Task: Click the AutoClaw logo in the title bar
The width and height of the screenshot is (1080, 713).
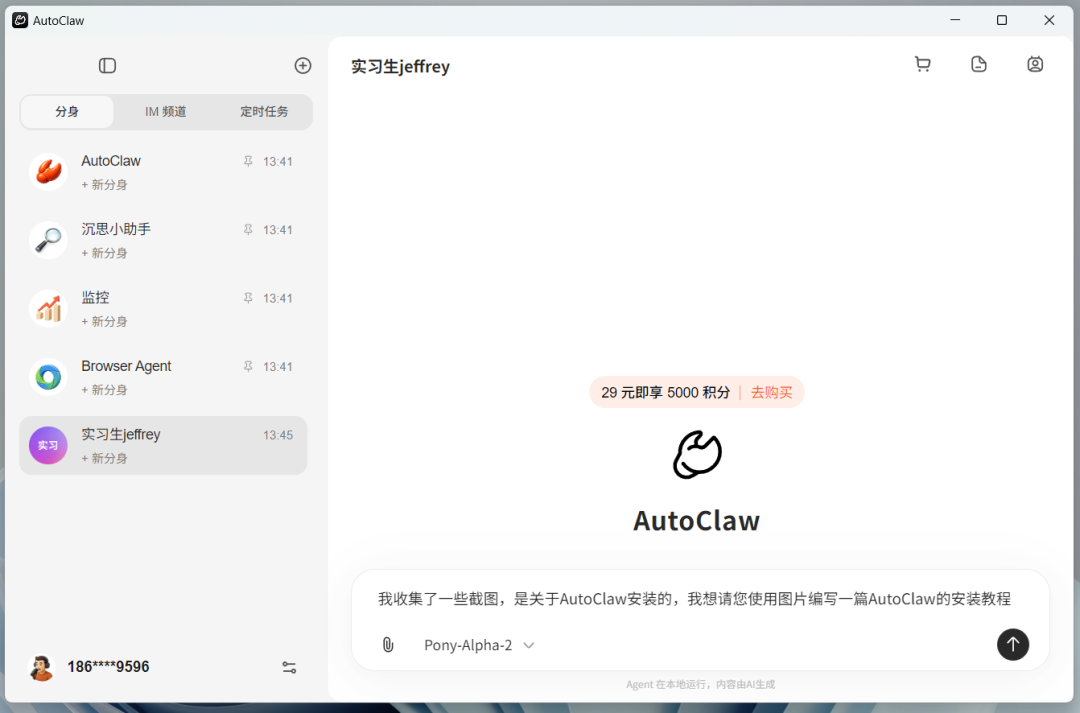Action: pyautogui.click(x=19, y=19)
